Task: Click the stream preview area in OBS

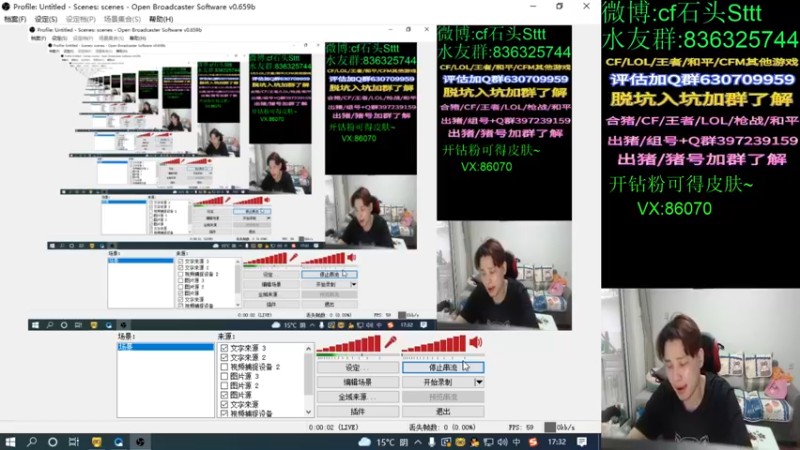Action: (300, 178)
